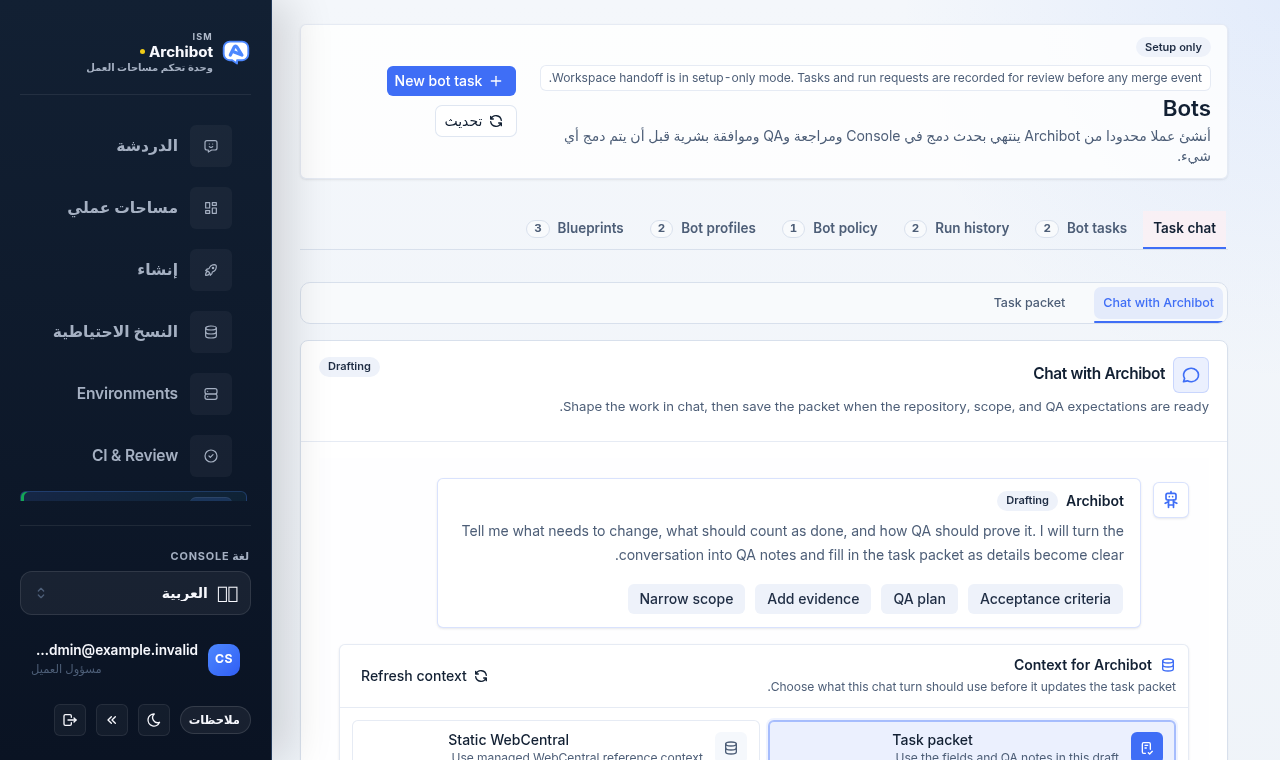The width and height of the screenshot is (1280, 760).
Task: Click the QA plan suggestion chip
Action: click(x=919, y=599)
